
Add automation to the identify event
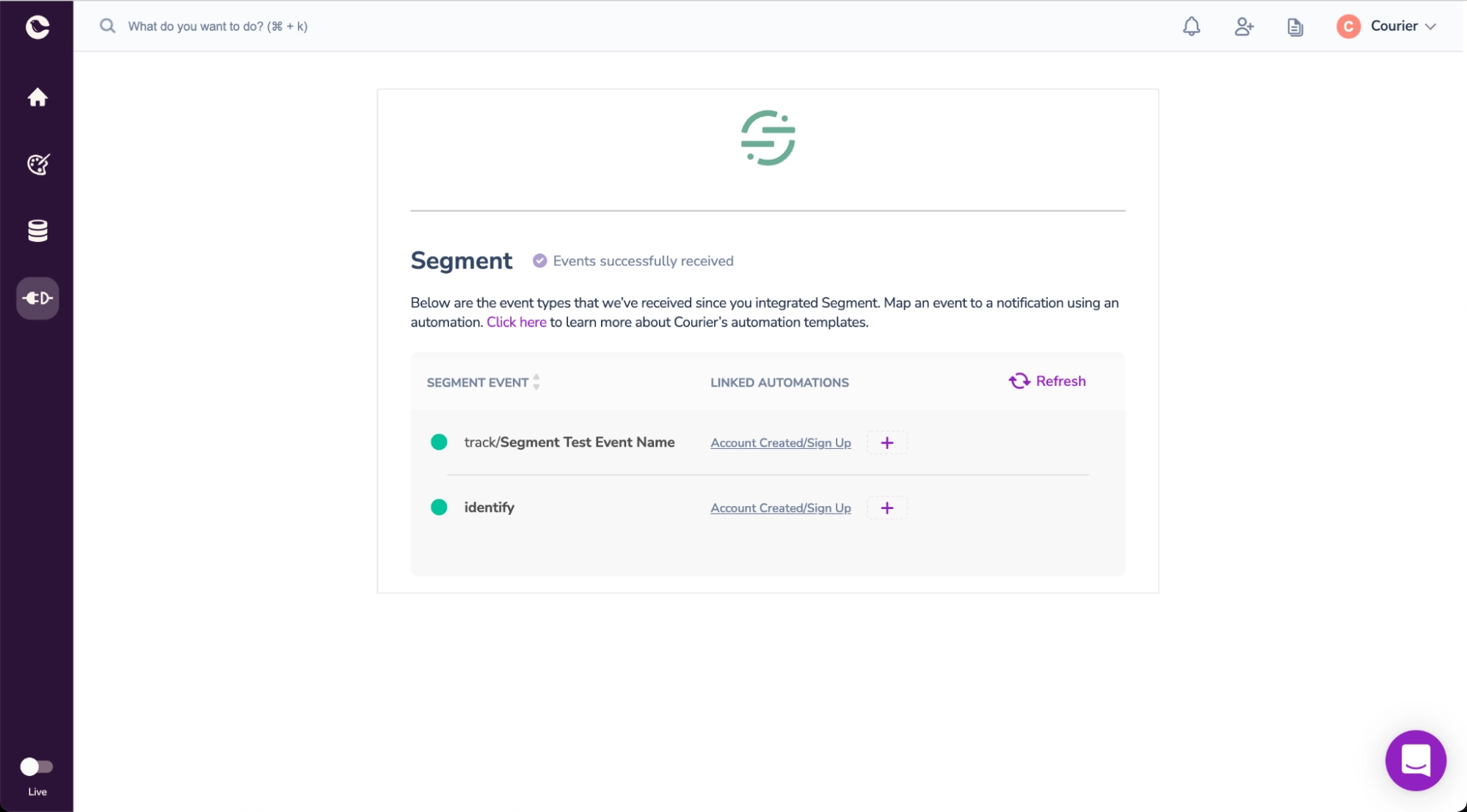click(x=887, y=508)
